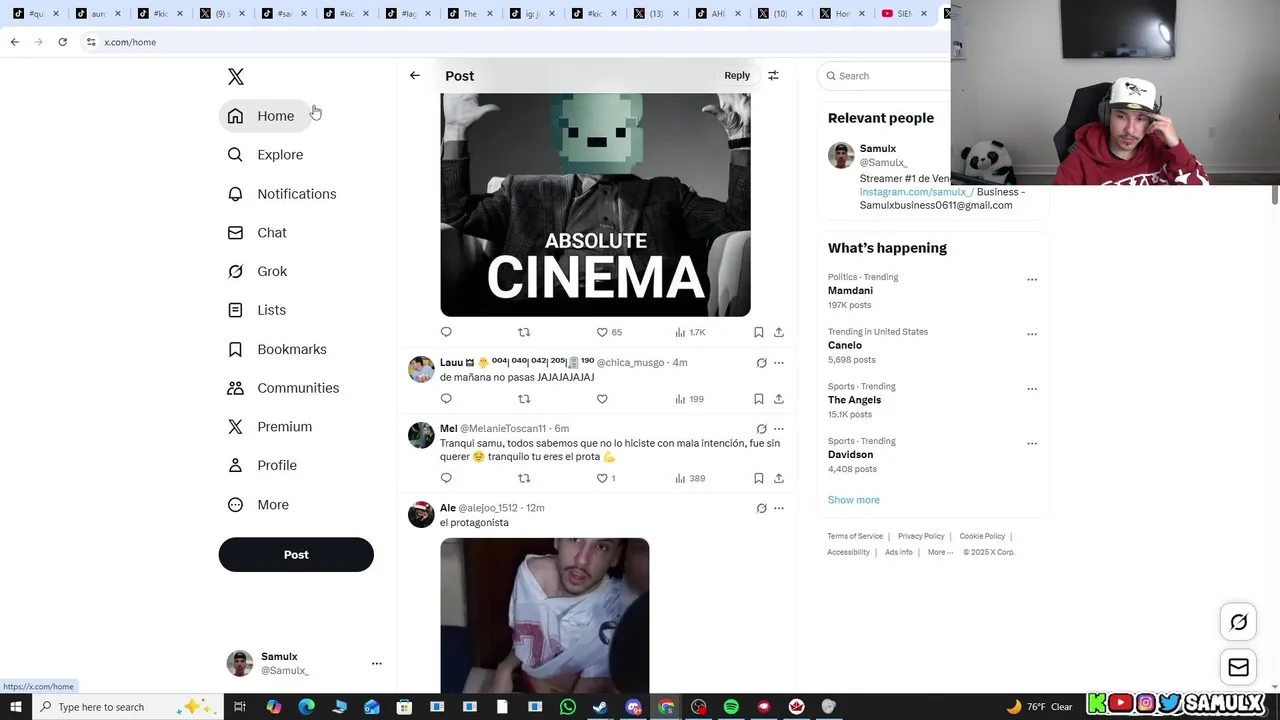
Task: Ask Grok about Ale's reply
Action: [x=761, y=508]
